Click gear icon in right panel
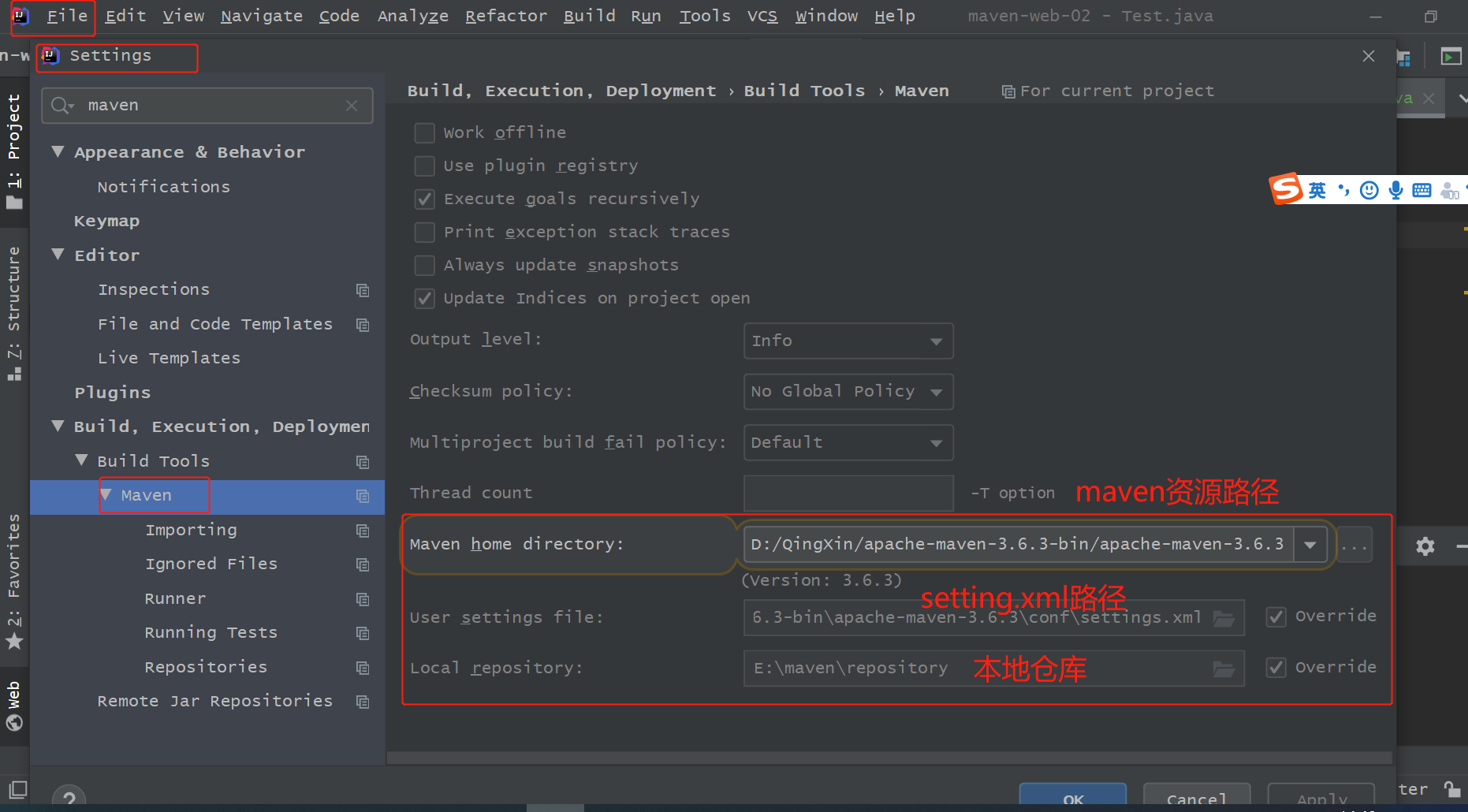Screen dimensions: 1468x812 pos(1425,546)
